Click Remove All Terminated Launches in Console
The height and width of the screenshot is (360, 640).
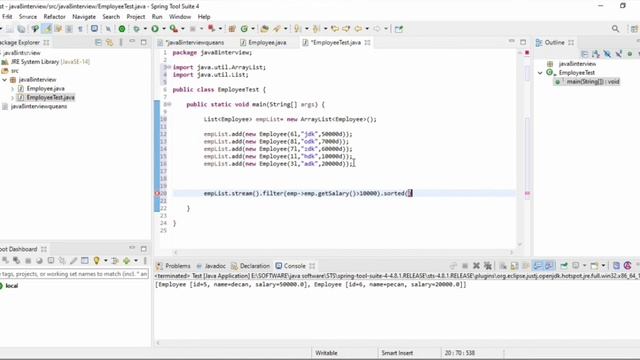point(487,266)
